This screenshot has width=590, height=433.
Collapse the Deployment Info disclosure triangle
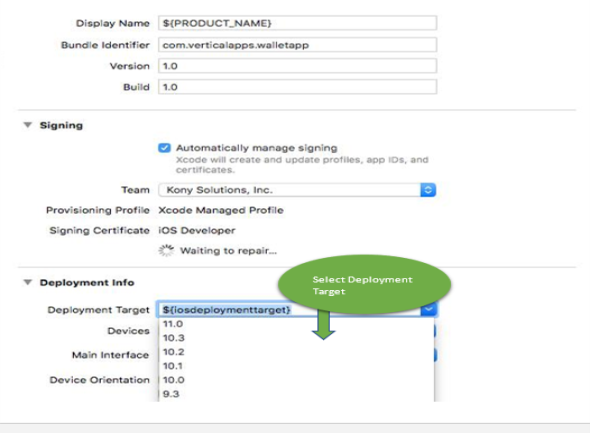click(x=28, y=282)
